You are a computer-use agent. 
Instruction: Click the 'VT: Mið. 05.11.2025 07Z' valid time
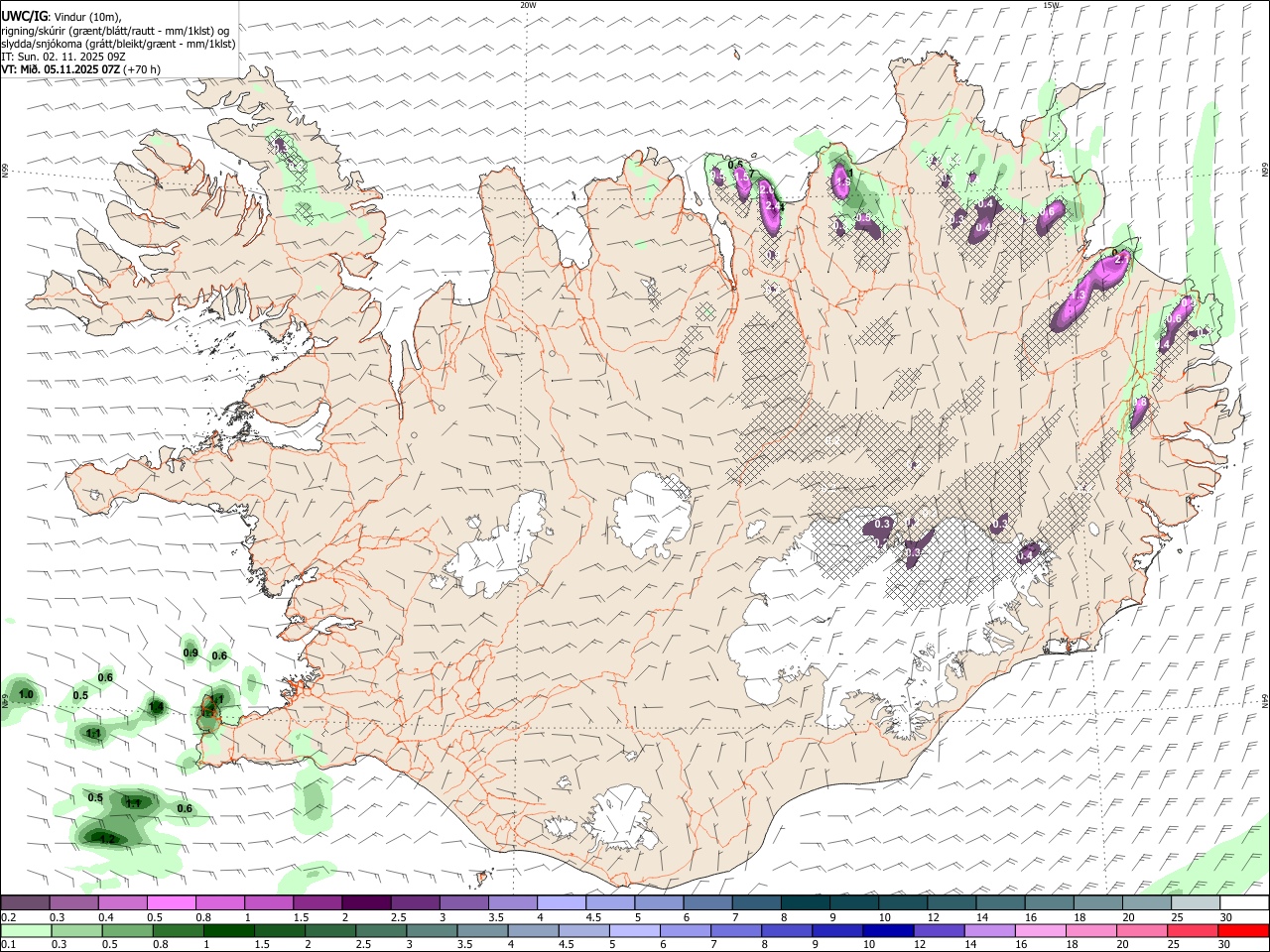pos(61,69)
